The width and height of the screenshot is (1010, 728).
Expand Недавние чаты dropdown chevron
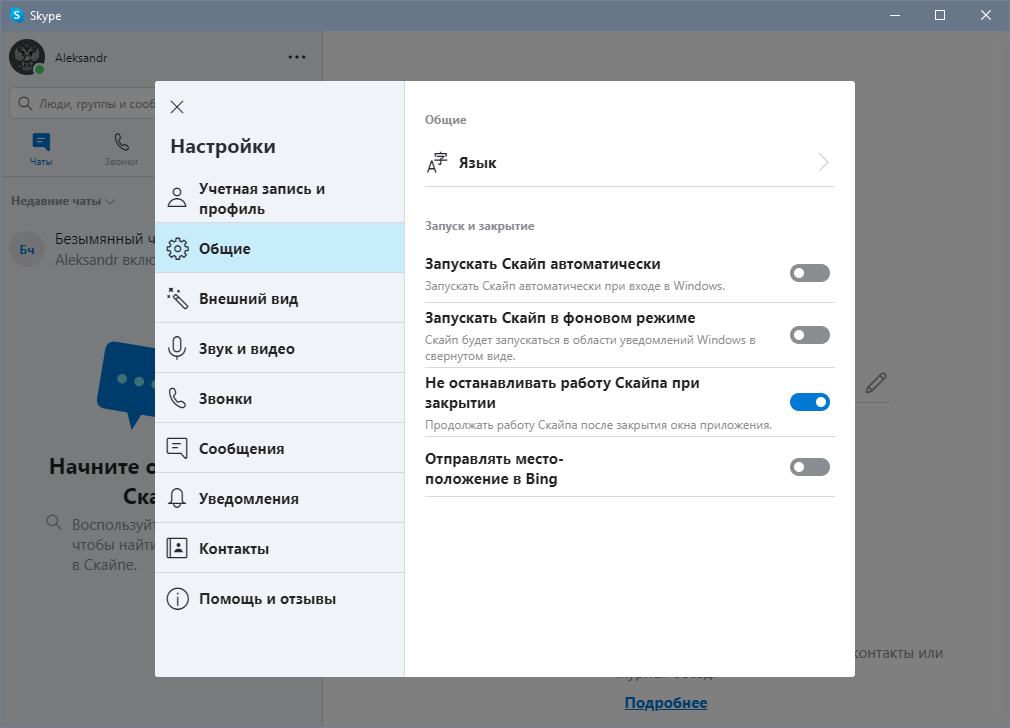pyautogui.click(x=110, y=201)
